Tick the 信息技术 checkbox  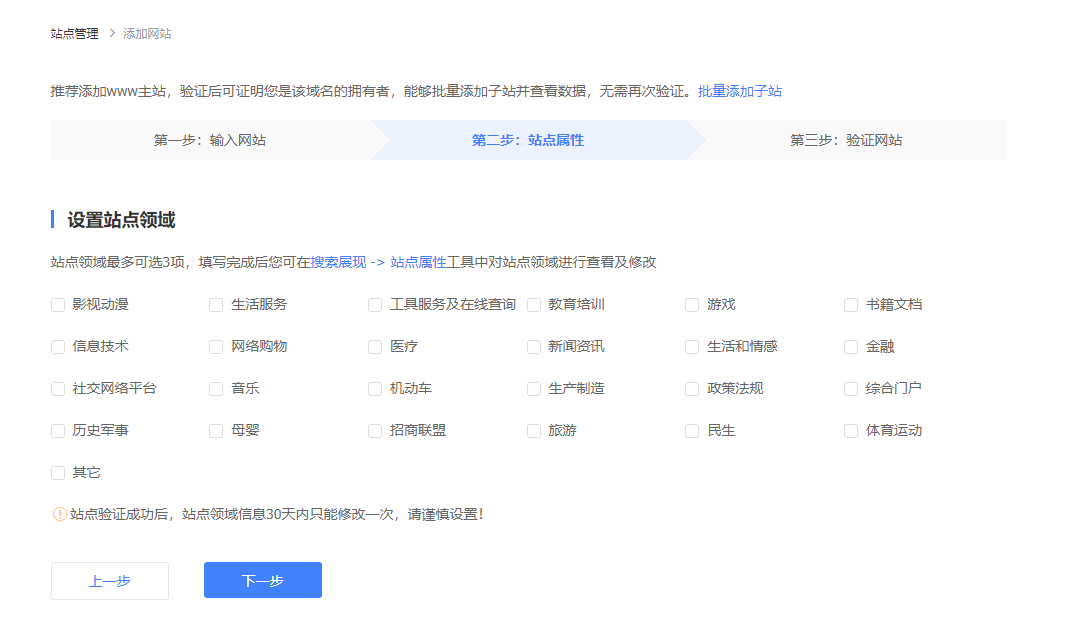click(x=58, y=347)
